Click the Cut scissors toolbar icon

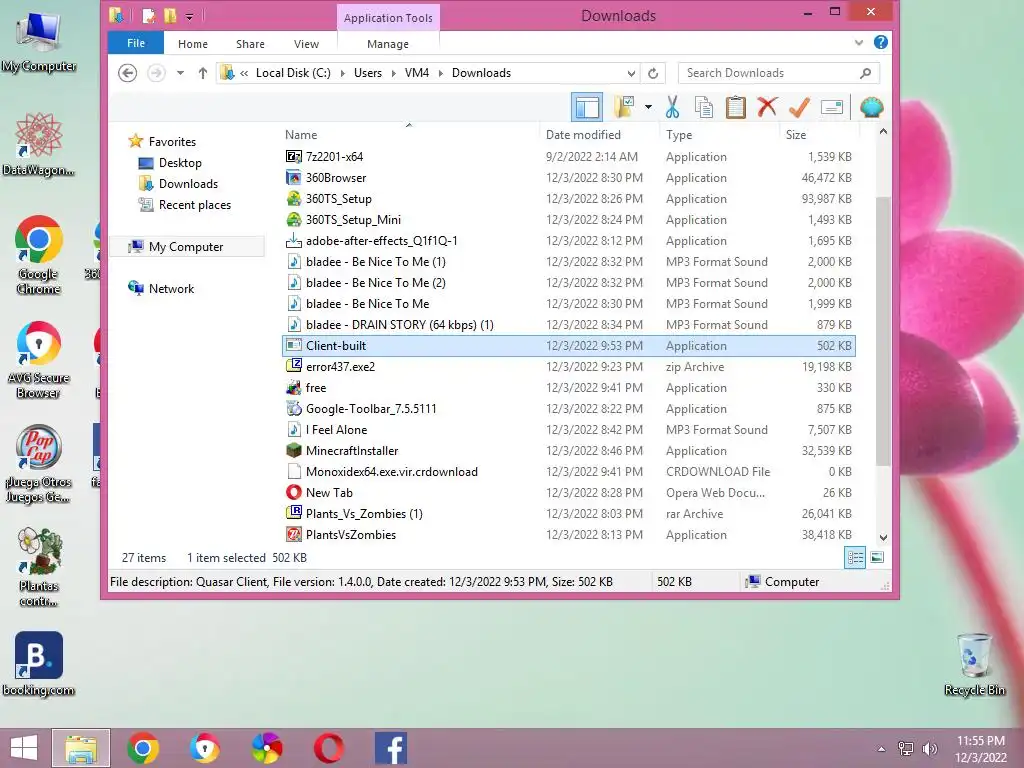click(672, 107)
